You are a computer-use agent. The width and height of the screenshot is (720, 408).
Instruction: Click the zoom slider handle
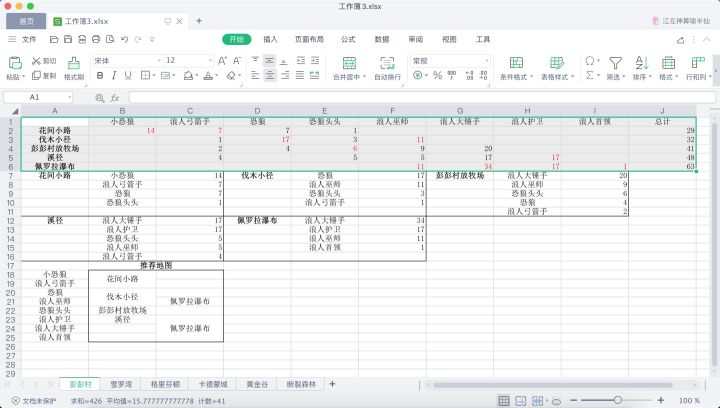(618, 401)
